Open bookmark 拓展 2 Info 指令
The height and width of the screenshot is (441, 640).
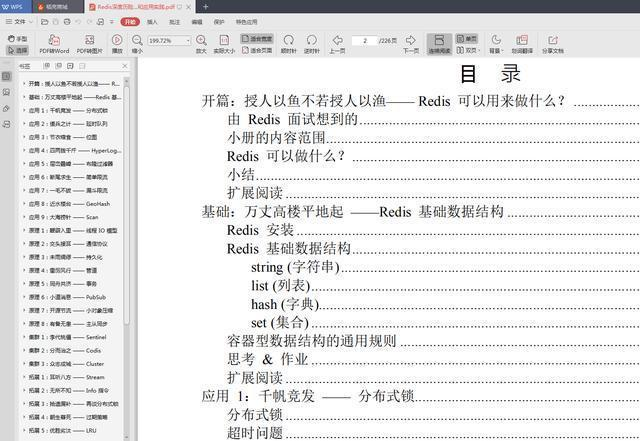[x=69, y=391]
